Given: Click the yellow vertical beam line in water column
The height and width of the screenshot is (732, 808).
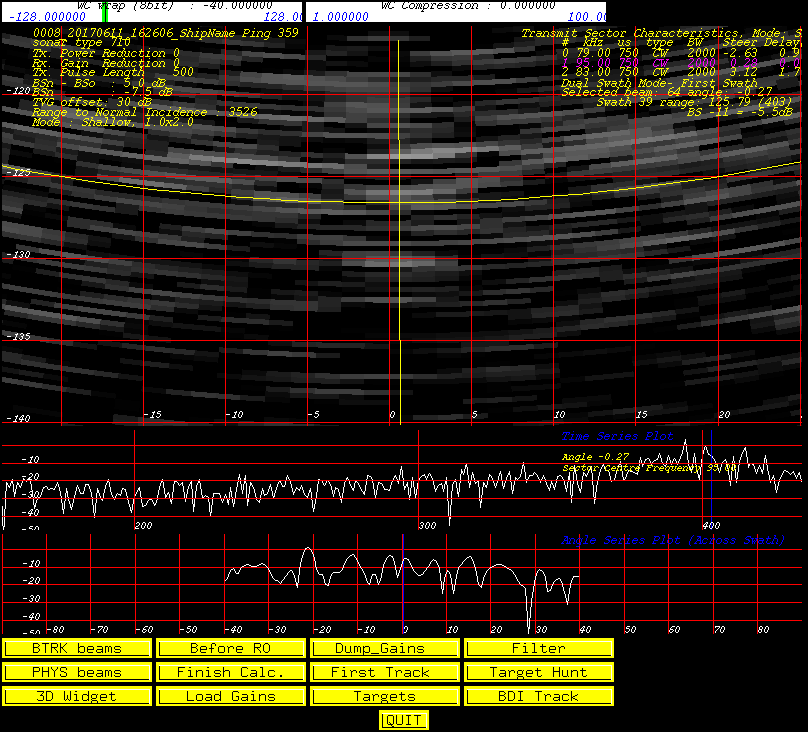Looking at the screenshot, I should tap(399, 232).
